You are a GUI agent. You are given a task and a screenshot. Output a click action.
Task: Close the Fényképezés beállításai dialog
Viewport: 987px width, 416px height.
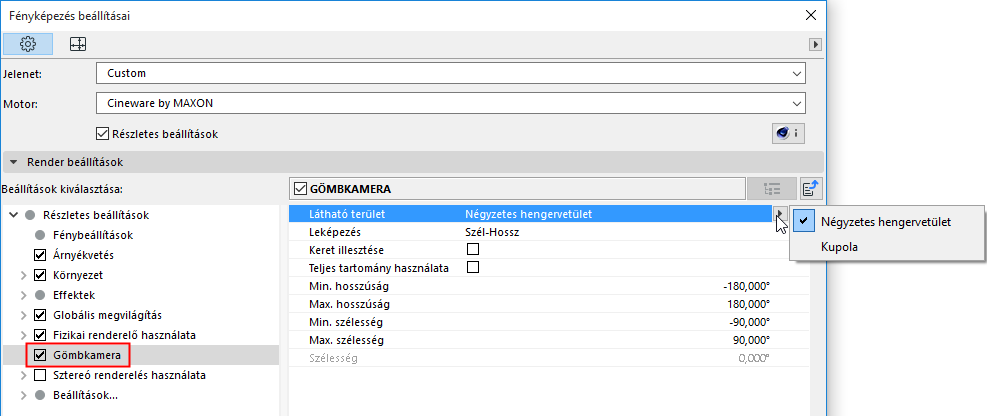tap(810, 16)
